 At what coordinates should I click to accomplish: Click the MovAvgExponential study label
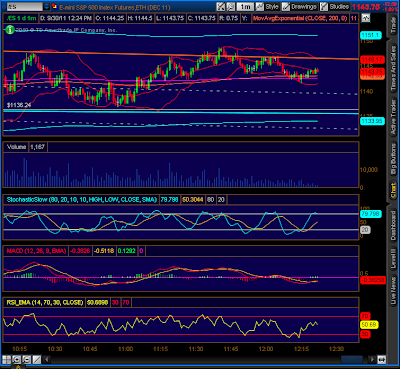[x=300, y=18]
